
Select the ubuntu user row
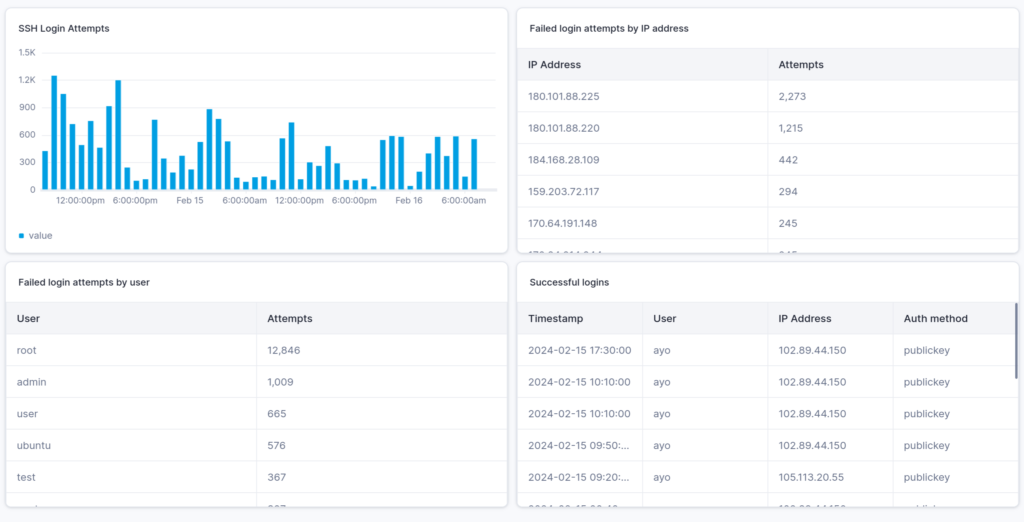tap(34, 446)
